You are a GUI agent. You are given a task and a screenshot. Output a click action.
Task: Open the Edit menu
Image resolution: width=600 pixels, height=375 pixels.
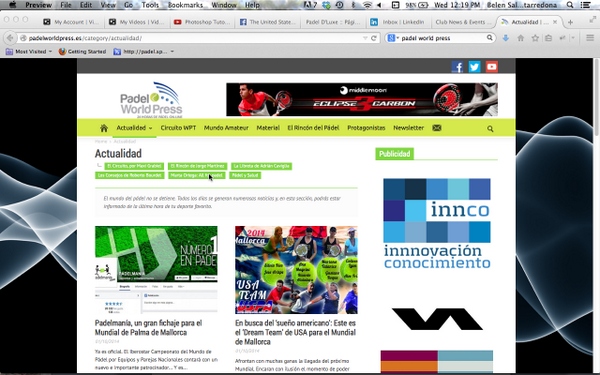click(x=86, y=5)
